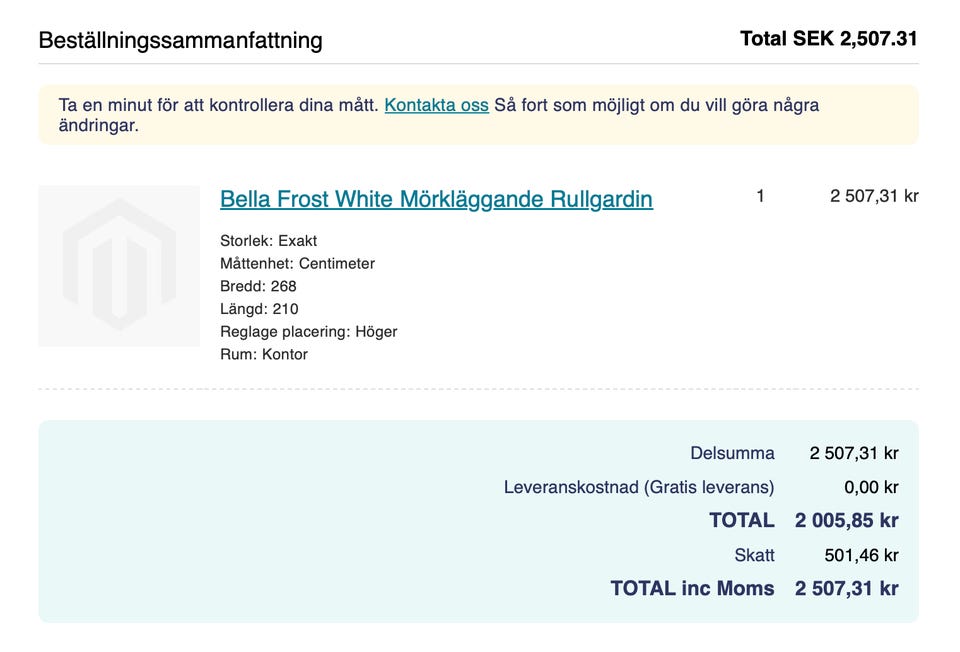
Task: Click Leveranskostnad (Gratis leverans) label
Action: click(639, 487)
